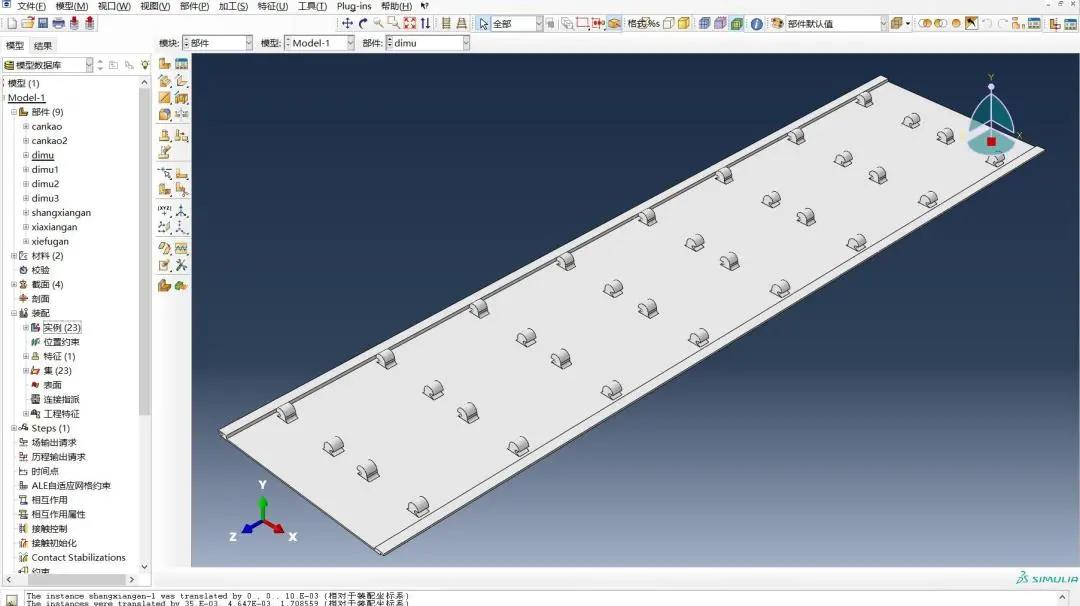Click the Print icon in toolbar
Viewport: 1080px width, 606px height.
point(58,23)
